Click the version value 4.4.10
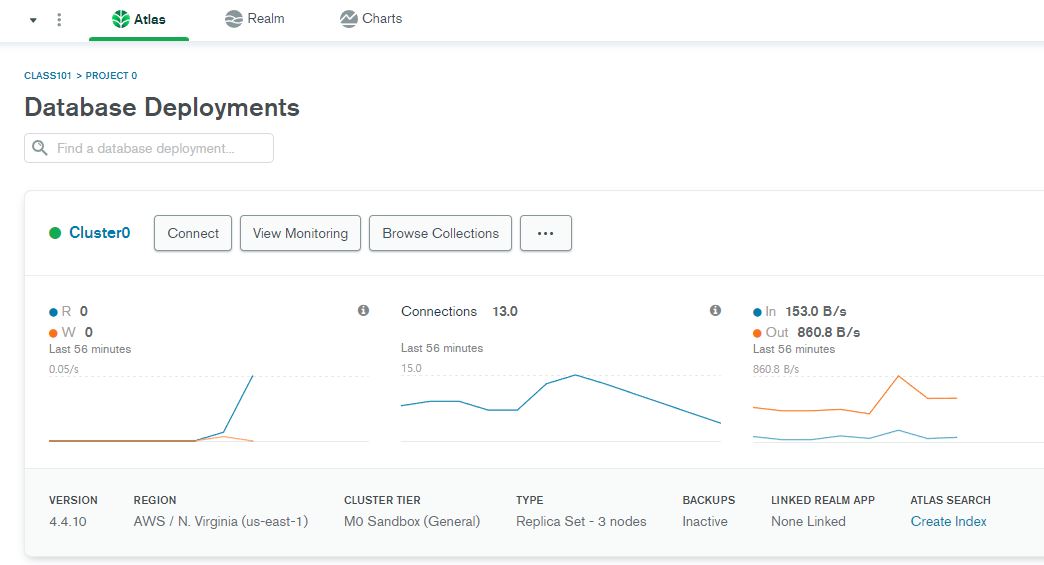This screenshot has width=1044, height=565. 68,522
